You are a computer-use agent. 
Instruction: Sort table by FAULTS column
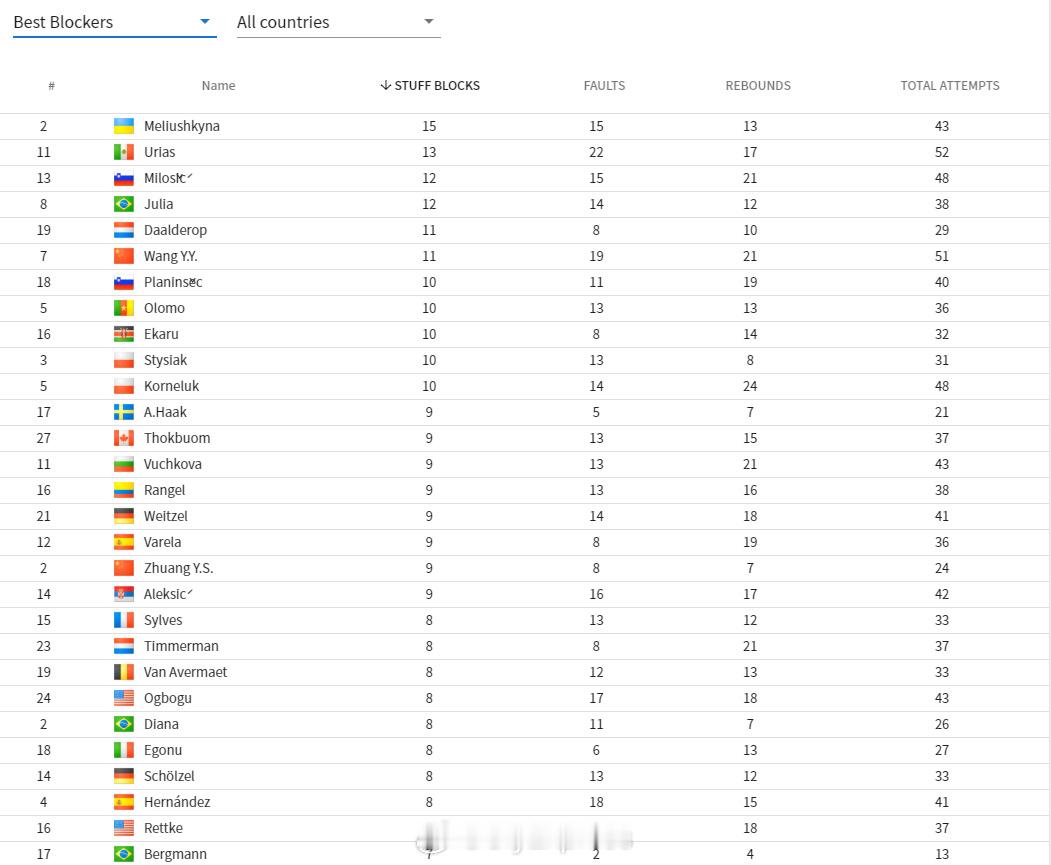point(604,86)
